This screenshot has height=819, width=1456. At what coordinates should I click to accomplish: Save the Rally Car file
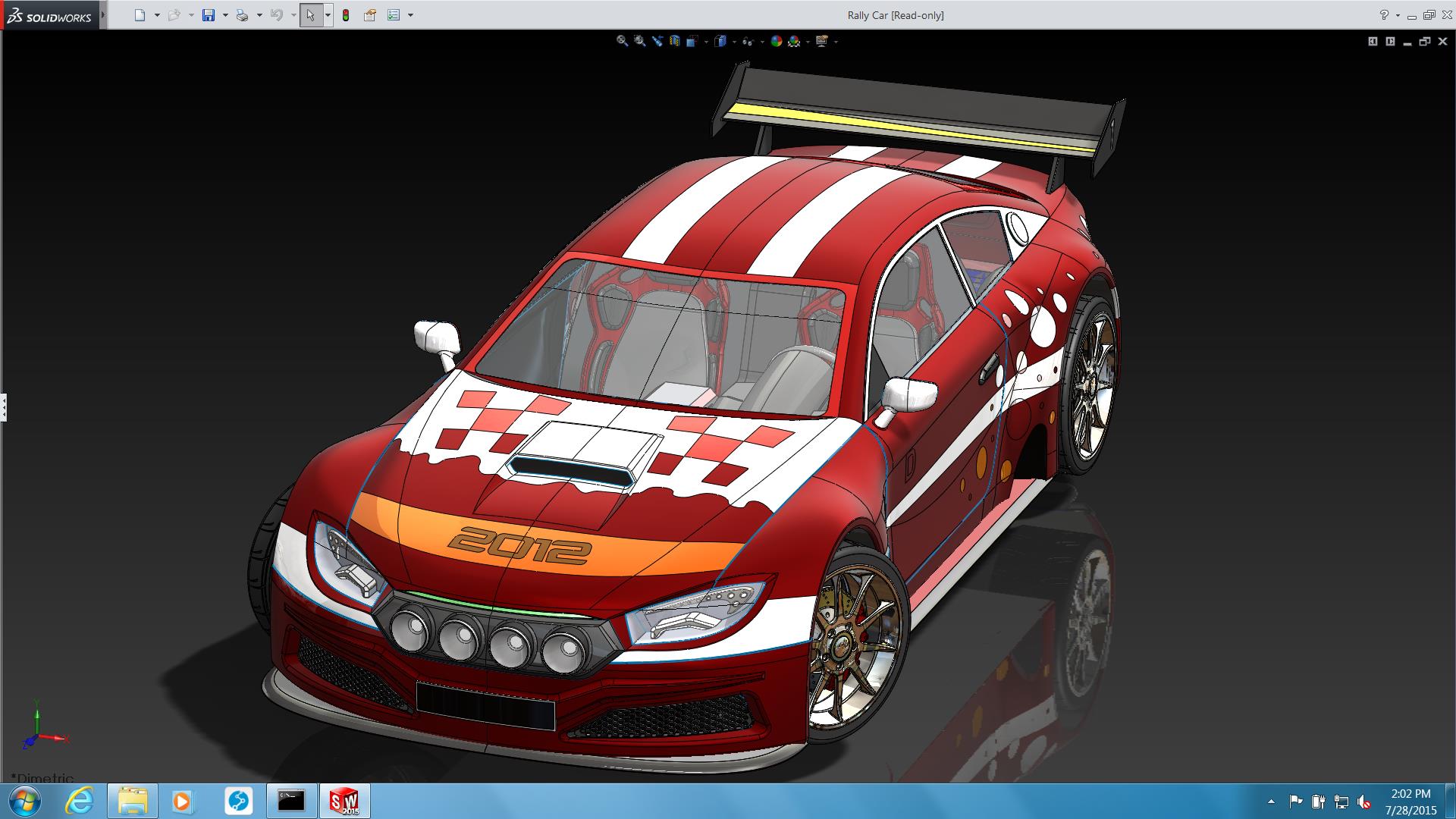(208, 15)
